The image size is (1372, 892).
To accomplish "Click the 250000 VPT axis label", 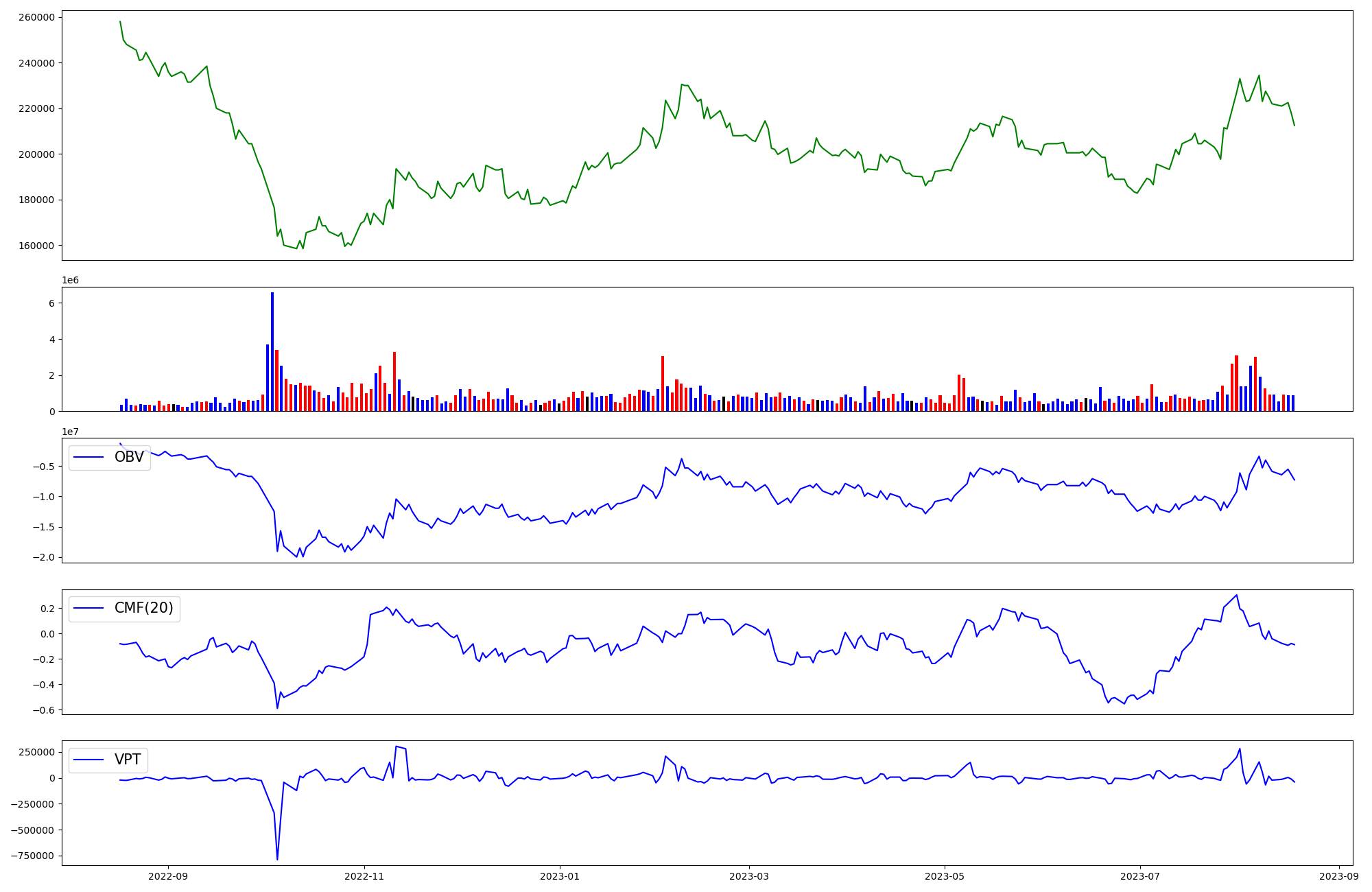I will tap(36, 752).
